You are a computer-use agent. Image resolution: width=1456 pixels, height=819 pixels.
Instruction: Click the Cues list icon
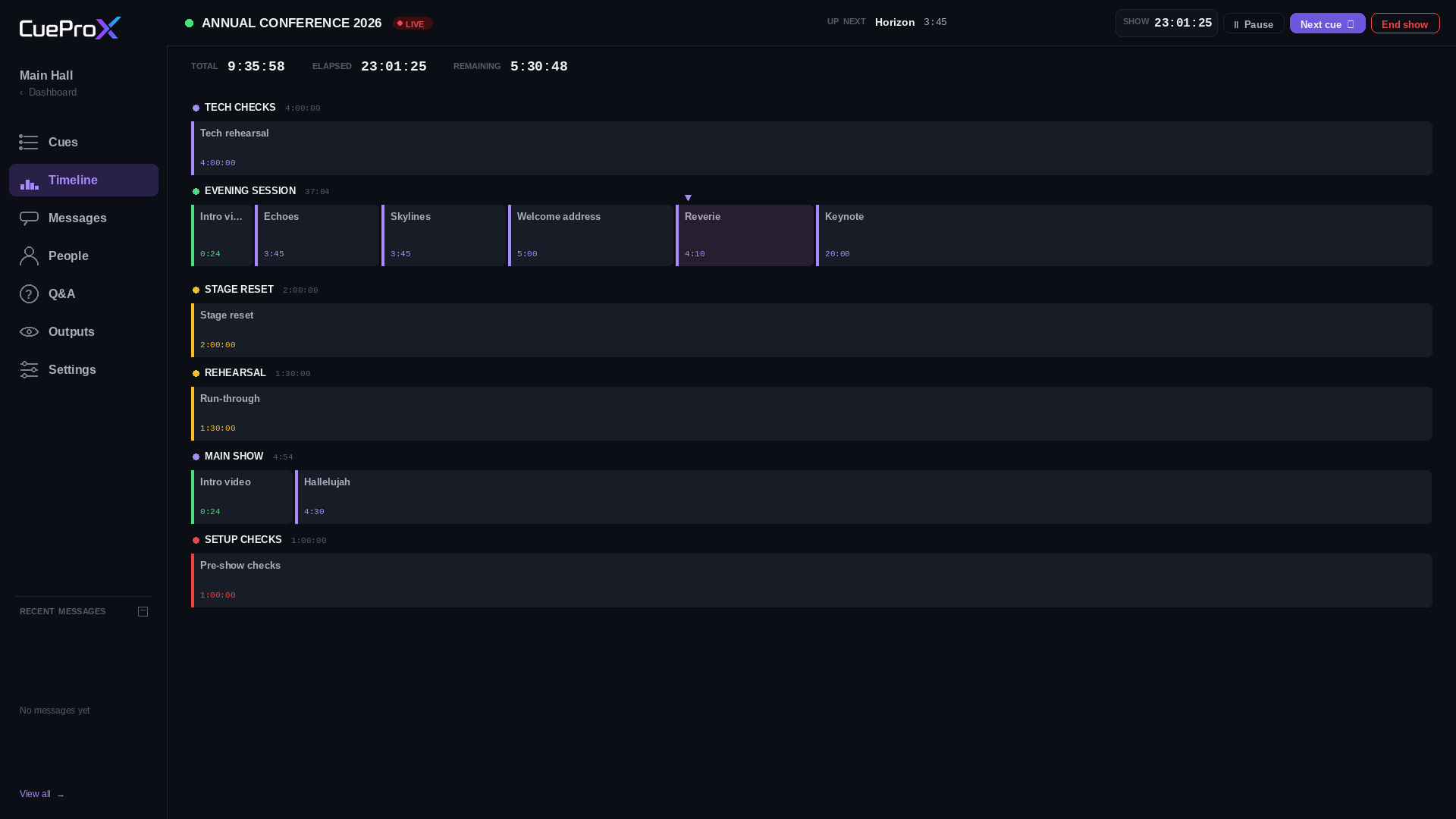(29, 143)
